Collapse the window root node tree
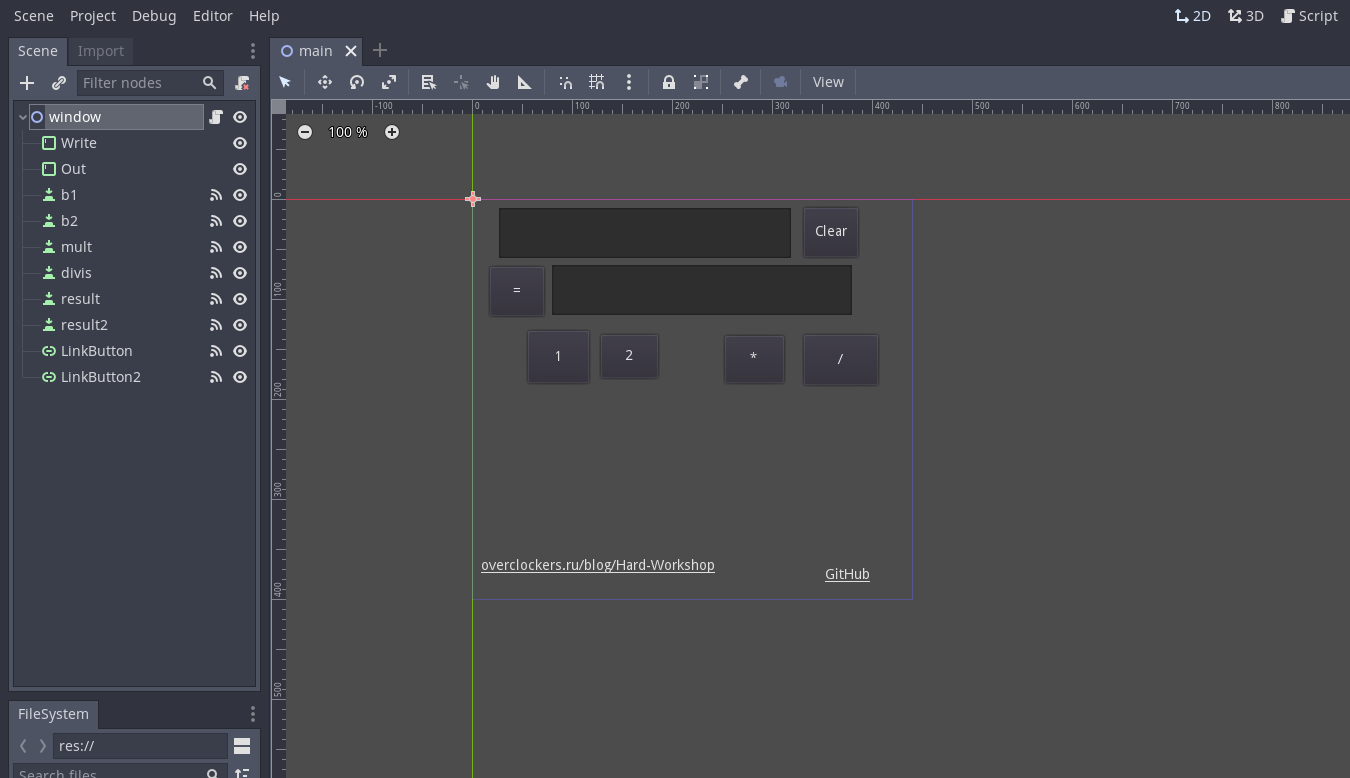 point(22,117)
